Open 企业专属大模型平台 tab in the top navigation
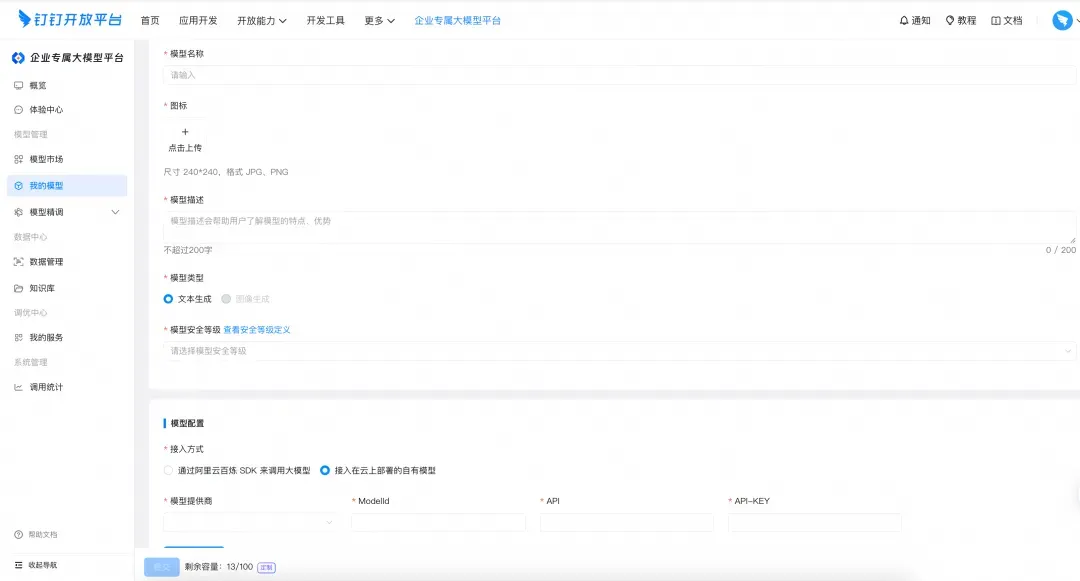 click(457, 21)
